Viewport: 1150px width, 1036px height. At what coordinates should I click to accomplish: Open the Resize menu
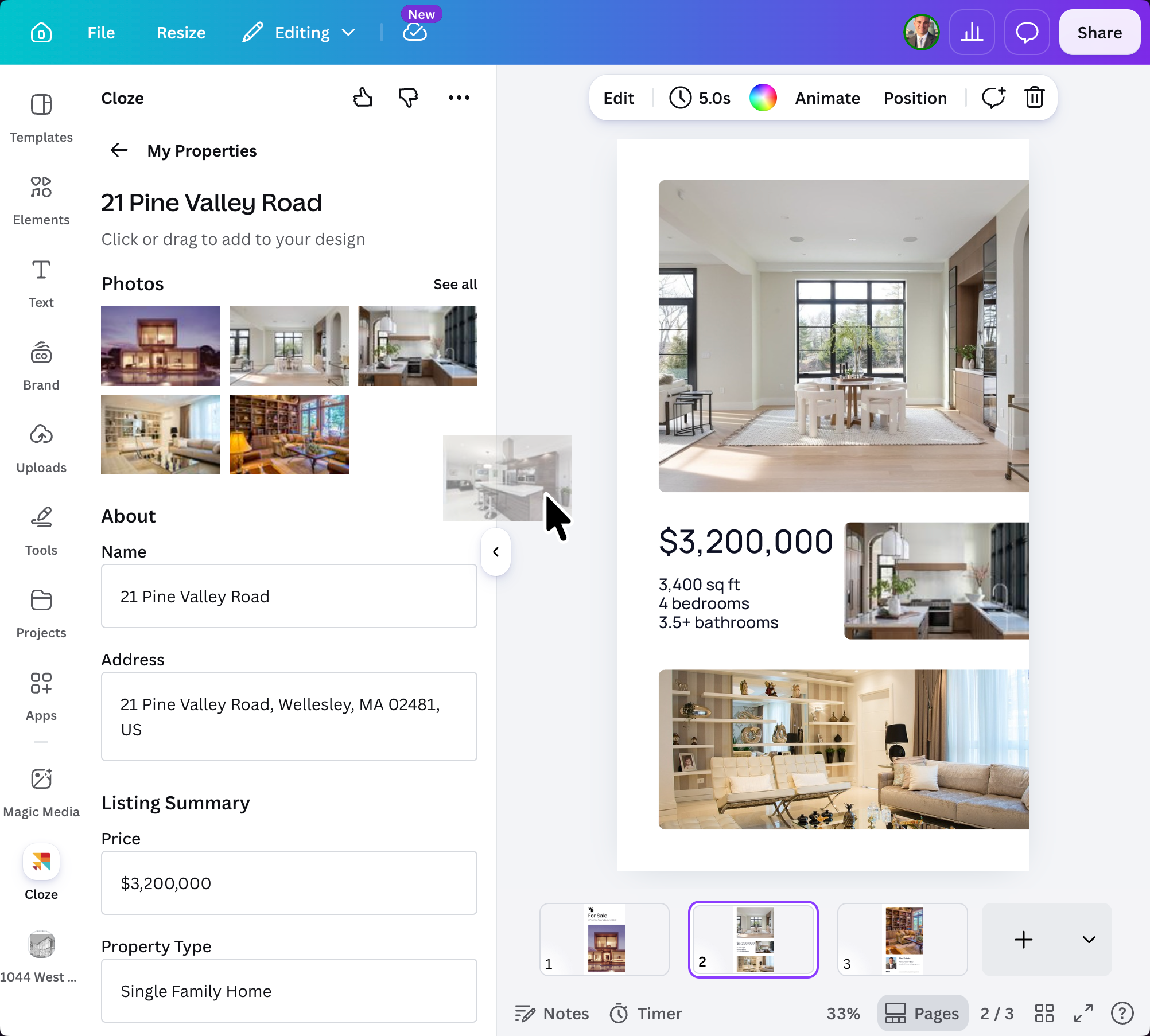pos(181,33)
